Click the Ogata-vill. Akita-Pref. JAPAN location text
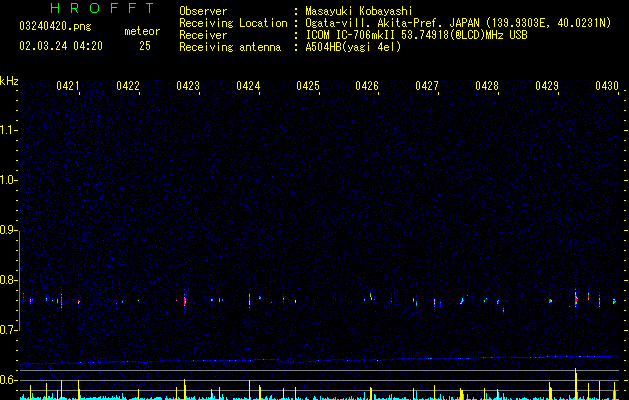629x400 pixels. pos(458,23)
